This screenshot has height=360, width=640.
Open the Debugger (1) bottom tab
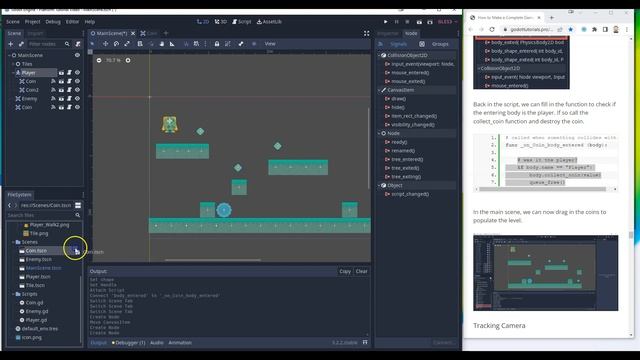pos(129,343)
